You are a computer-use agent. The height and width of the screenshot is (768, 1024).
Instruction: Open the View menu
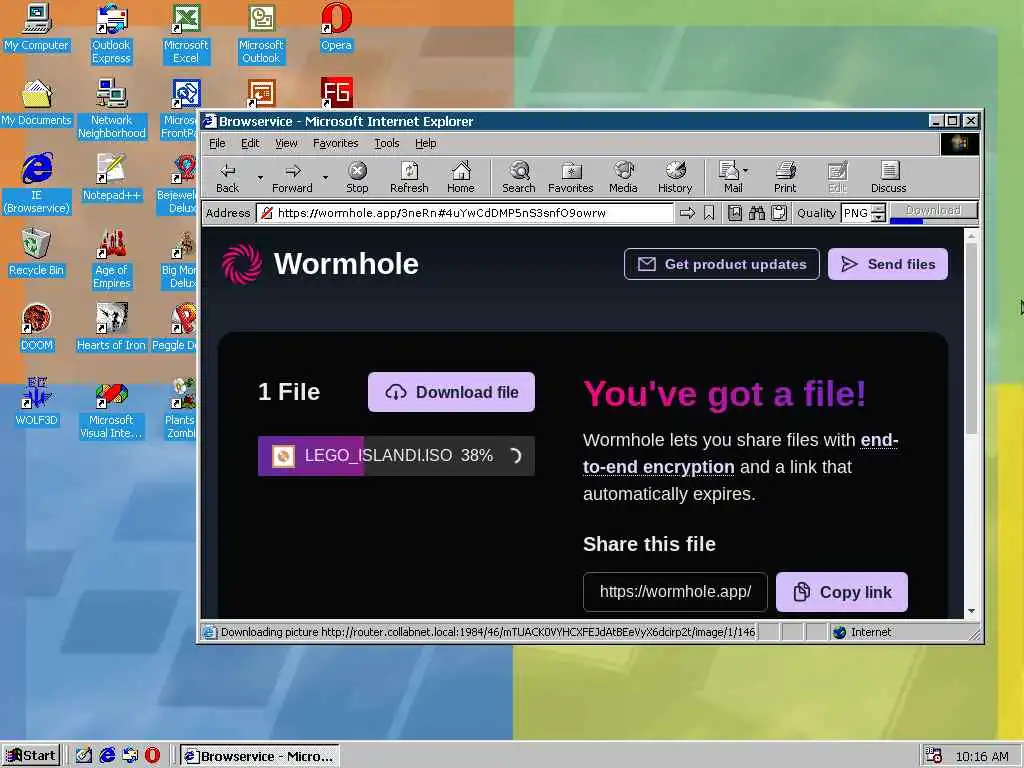coord(286,143)
